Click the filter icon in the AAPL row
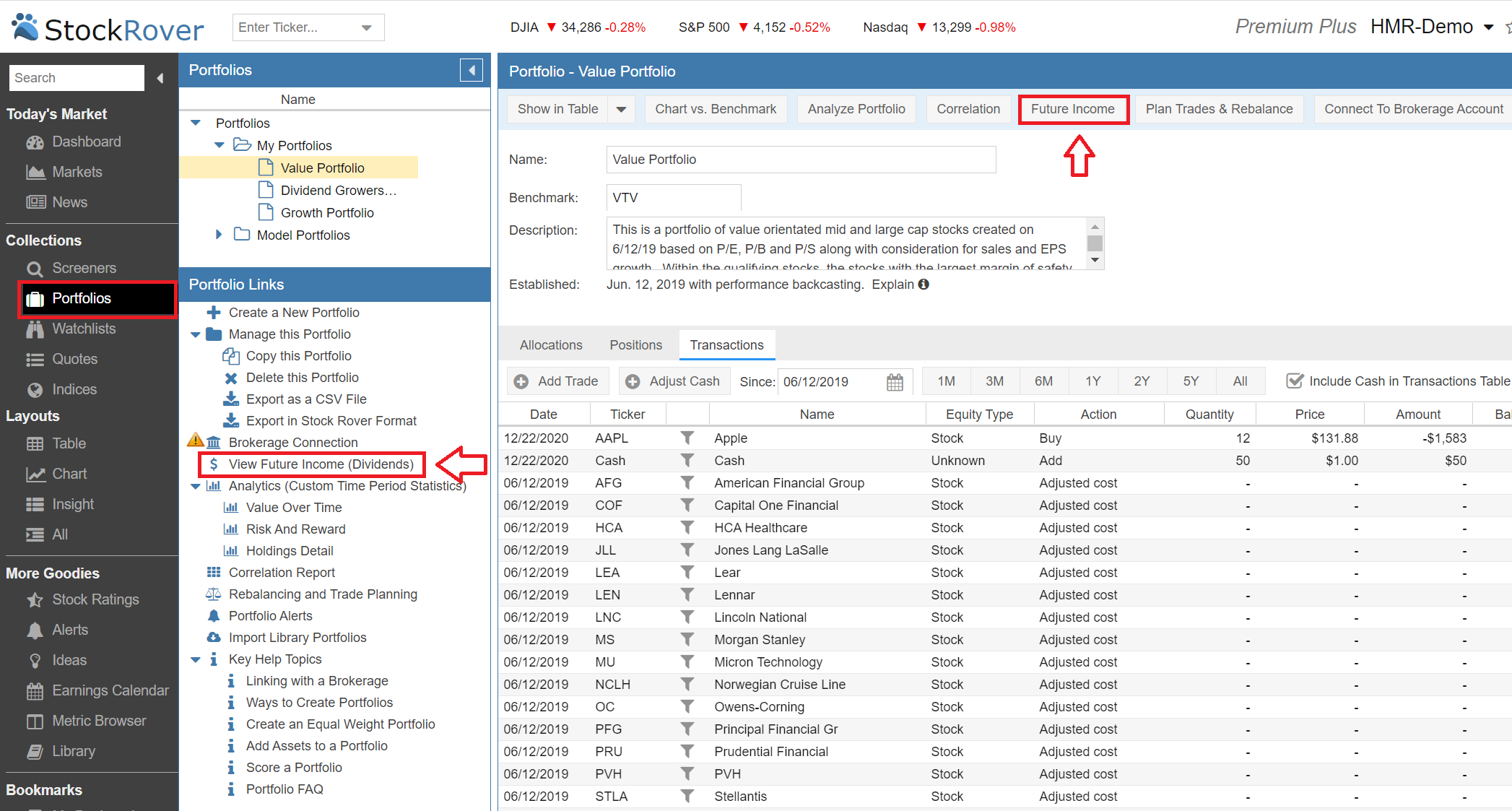 click(x=687, y=438)
